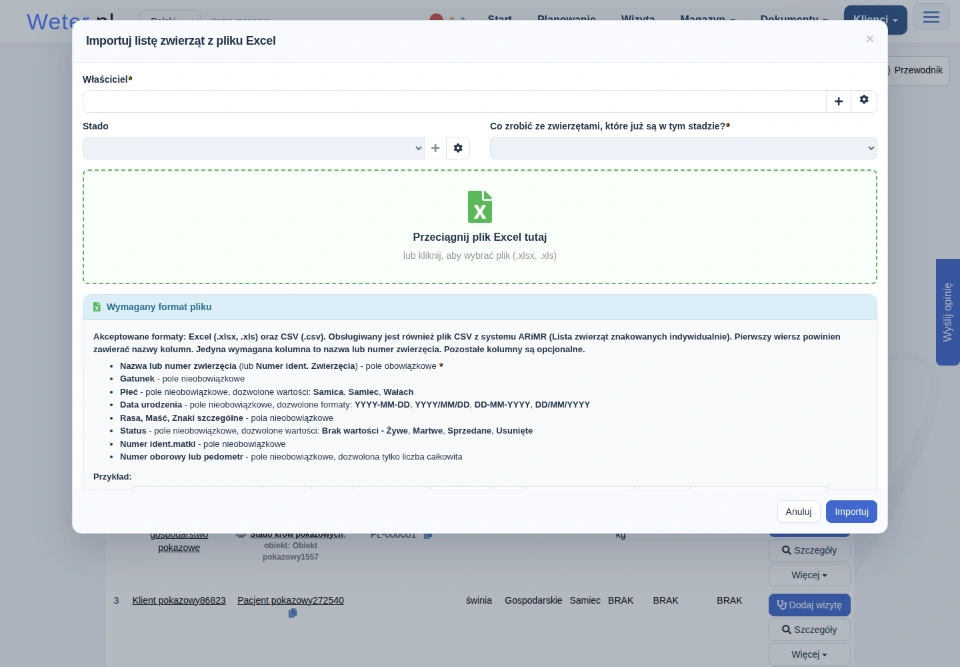Image resolution: width=960 pixels, height=667 pixels.
Task: Open the Klient pokazowy86823 link
Action: click(179, 600)
